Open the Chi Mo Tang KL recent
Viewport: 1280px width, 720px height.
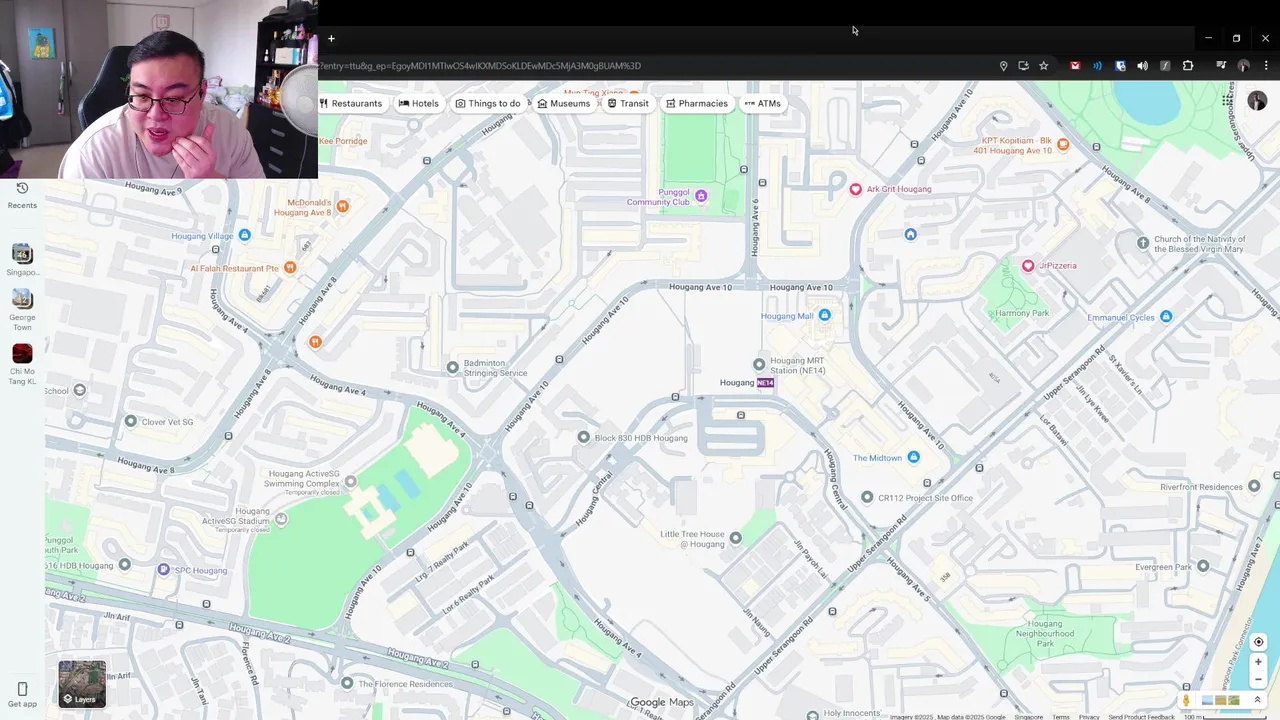22,353
